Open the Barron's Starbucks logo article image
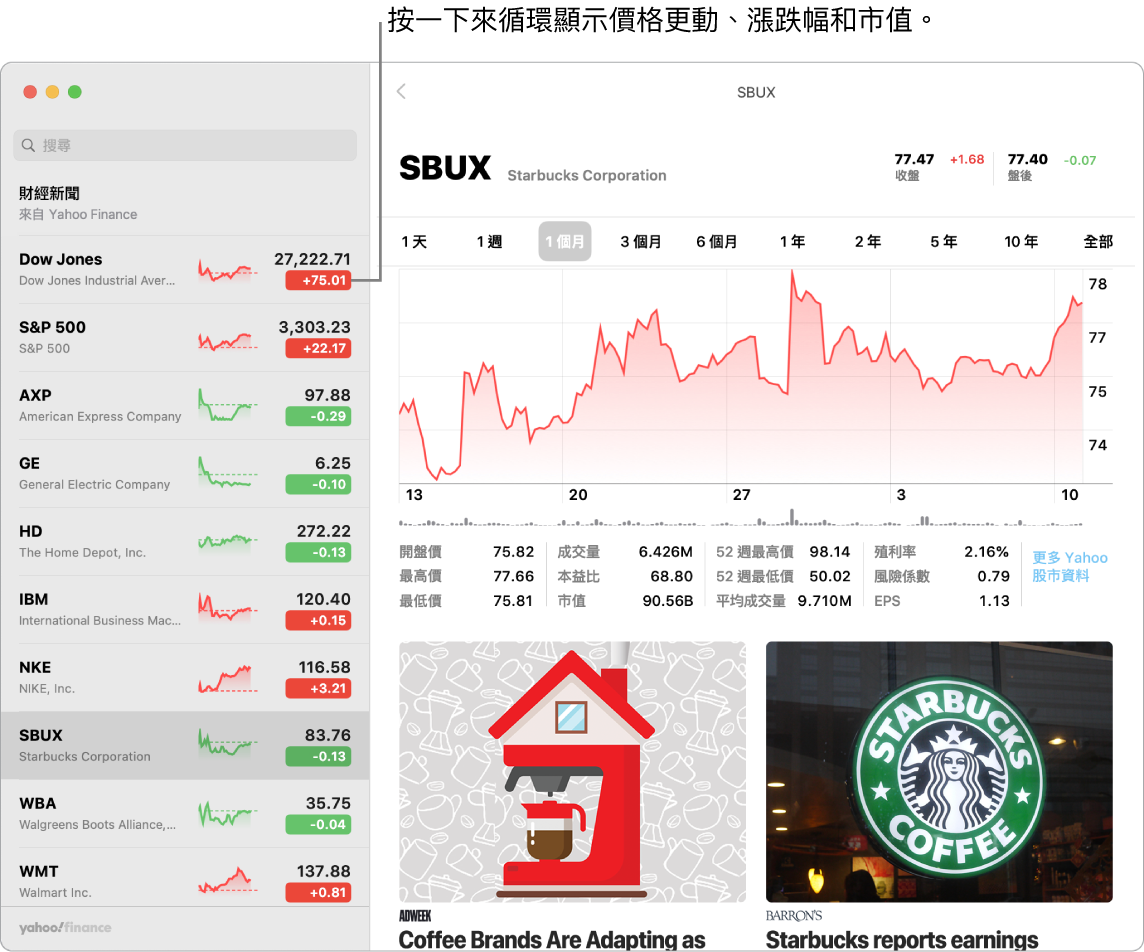The width and height of the screenshot is (1144, 952). [939, 772]
